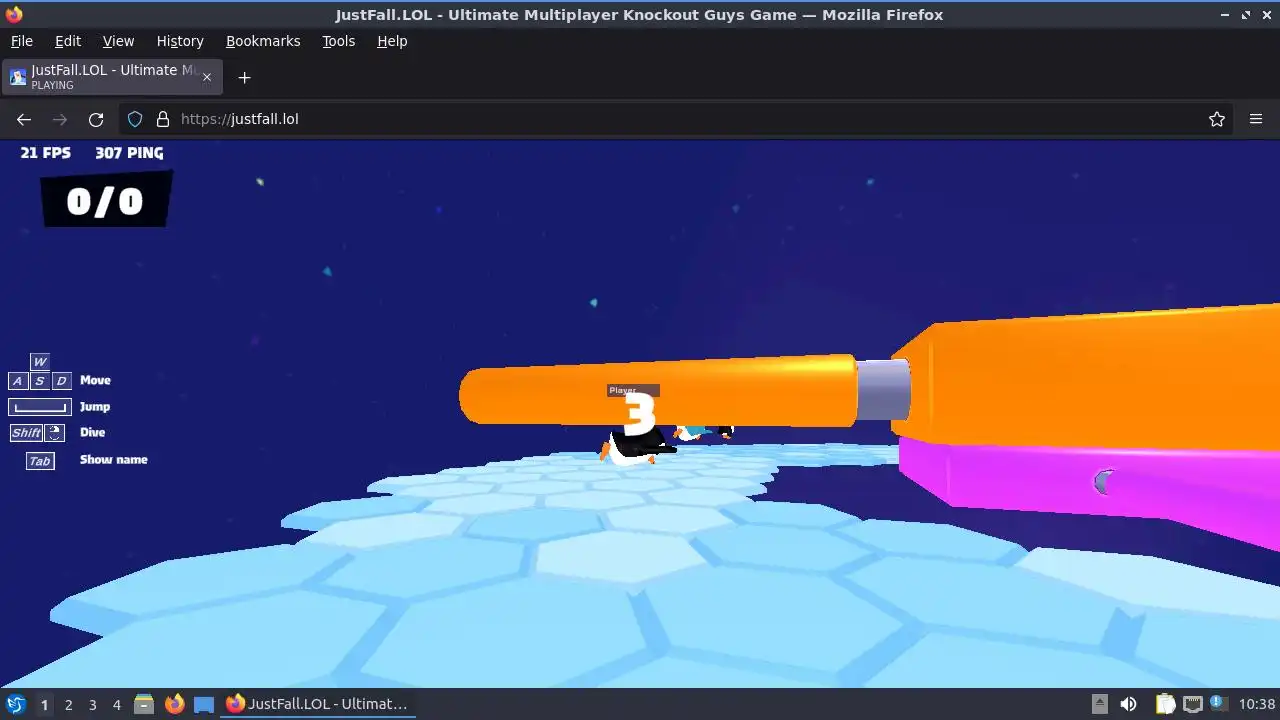
Task: Open the volume speaker tray icon
Action: point(1129,704)
